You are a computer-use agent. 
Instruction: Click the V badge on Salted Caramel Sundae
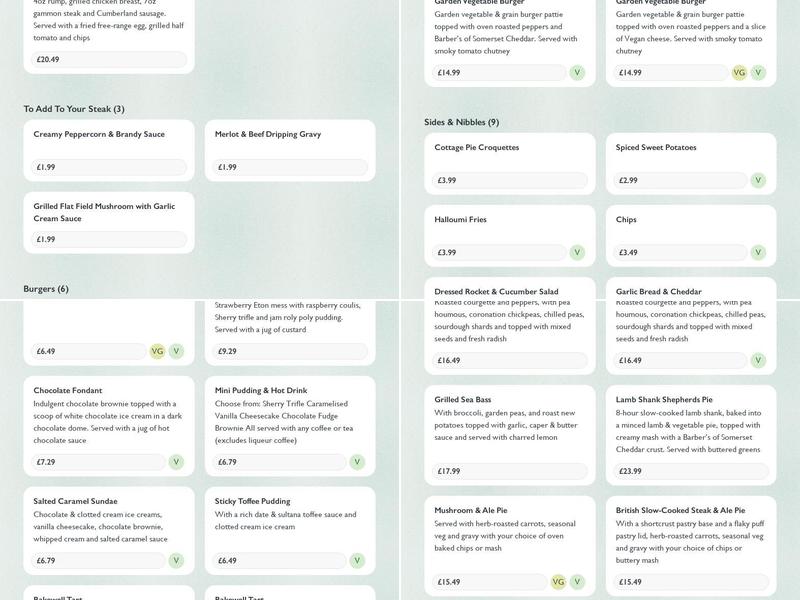176,561
